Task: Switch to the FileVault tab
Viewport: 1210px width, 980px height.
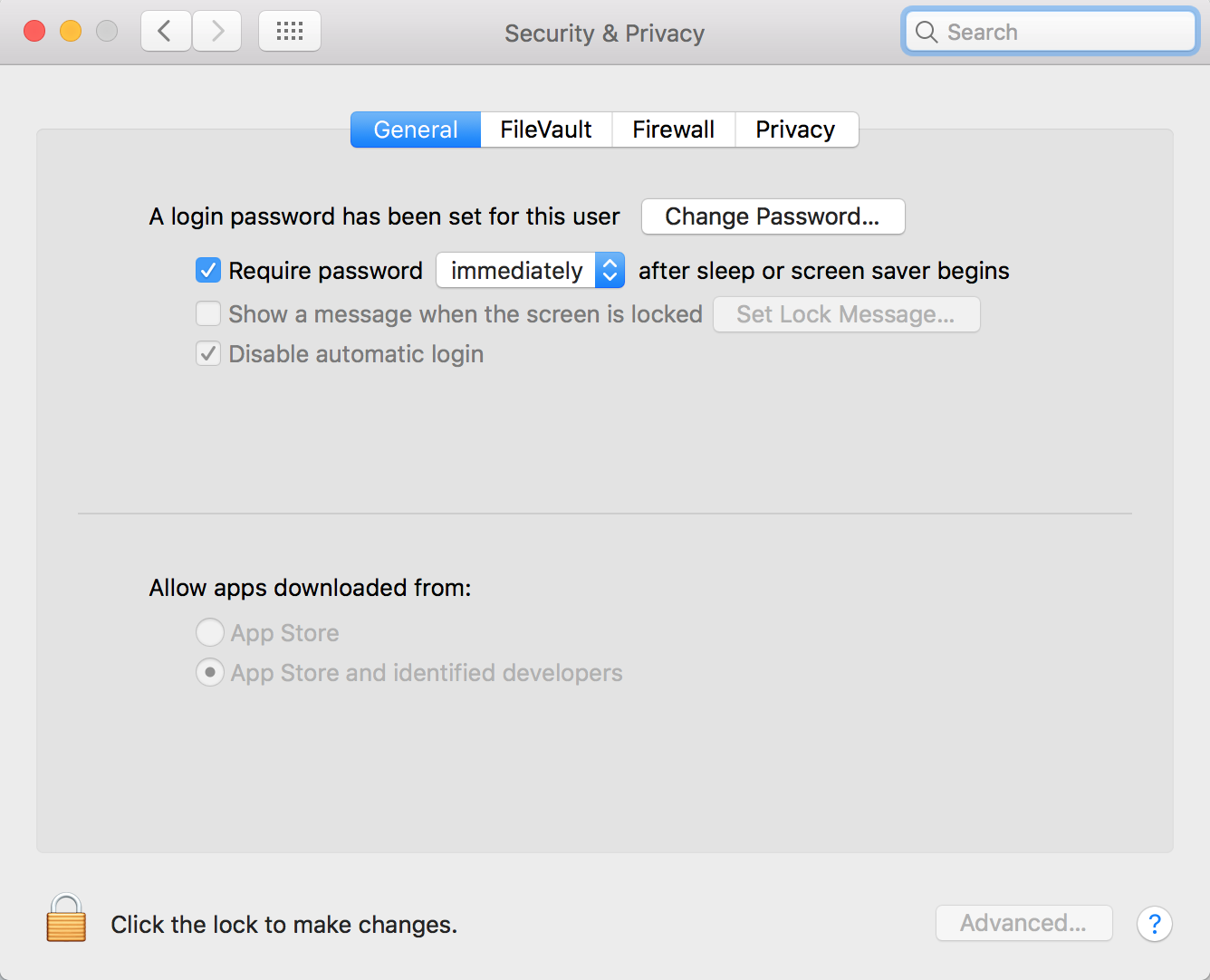Action: pos(546,130)
